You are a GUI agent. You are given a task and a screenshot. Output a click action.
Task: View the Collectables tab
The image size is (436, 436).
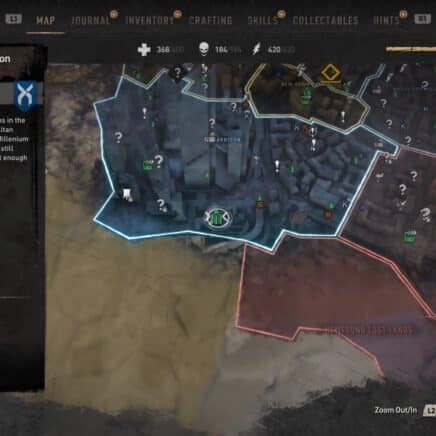click(x=325, y=20)
